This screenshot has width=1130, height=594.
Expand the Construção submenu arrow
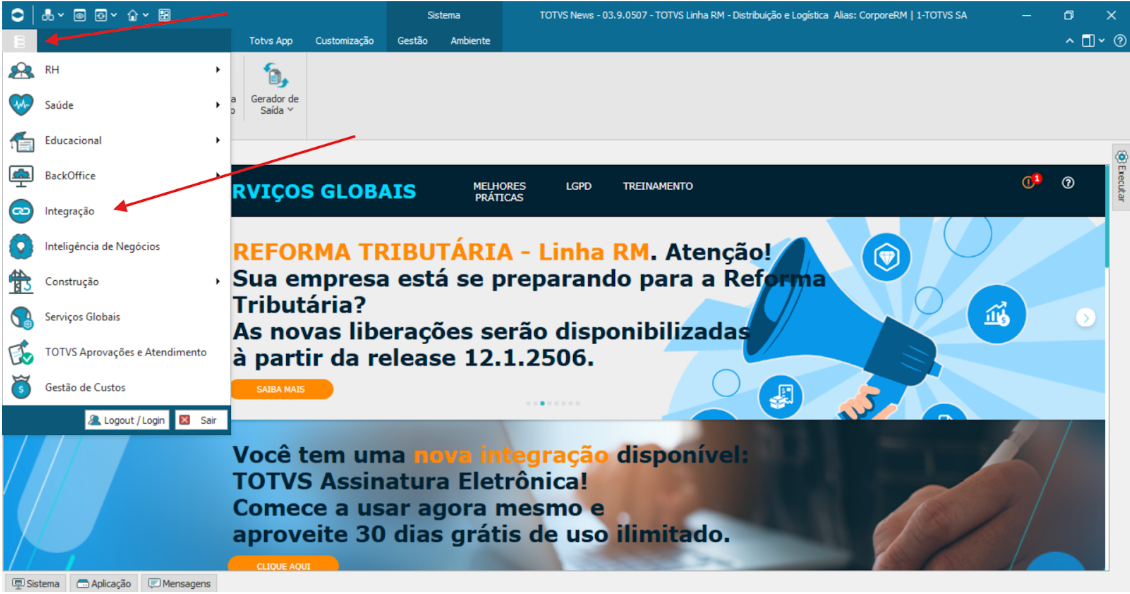(218, 282)
